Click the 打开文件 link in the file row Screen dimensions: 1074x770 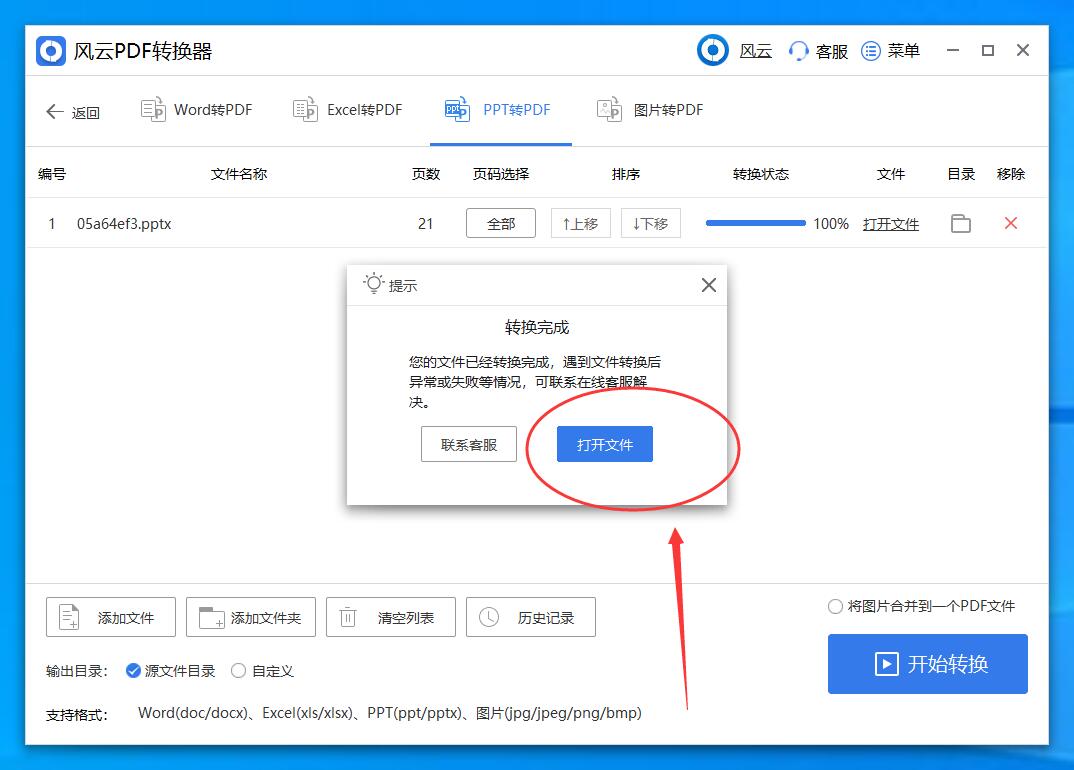tap(890, 224)
